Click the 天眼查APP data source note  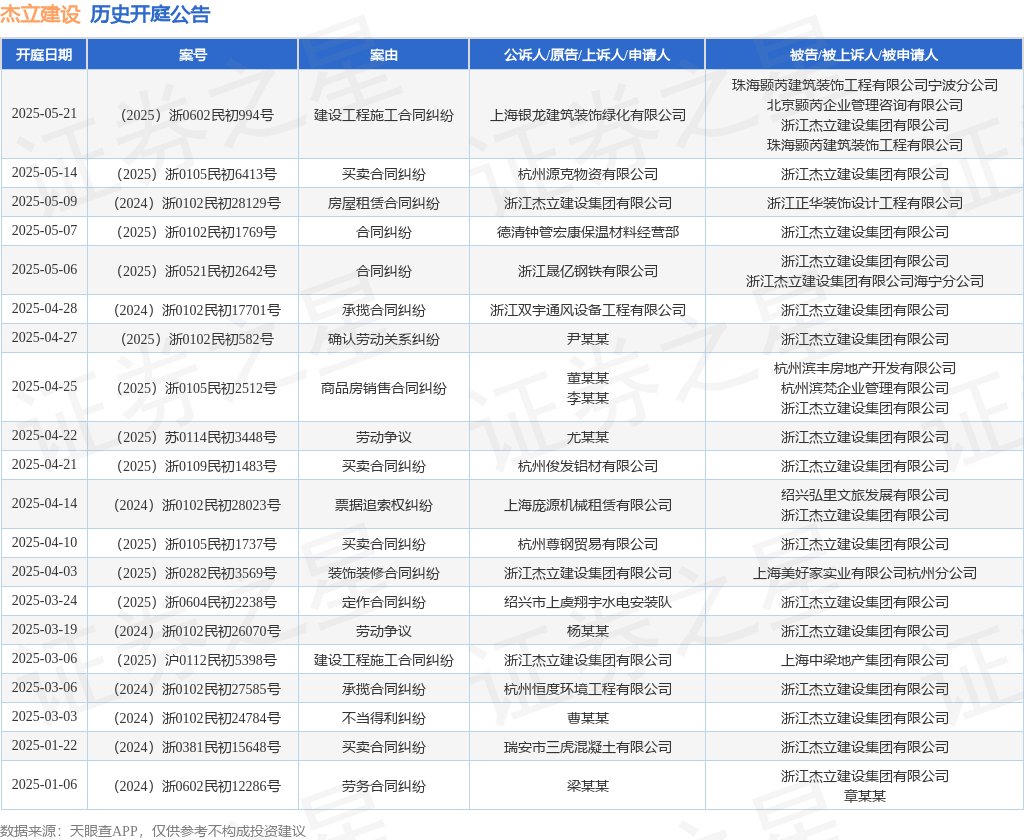[153, 831]
